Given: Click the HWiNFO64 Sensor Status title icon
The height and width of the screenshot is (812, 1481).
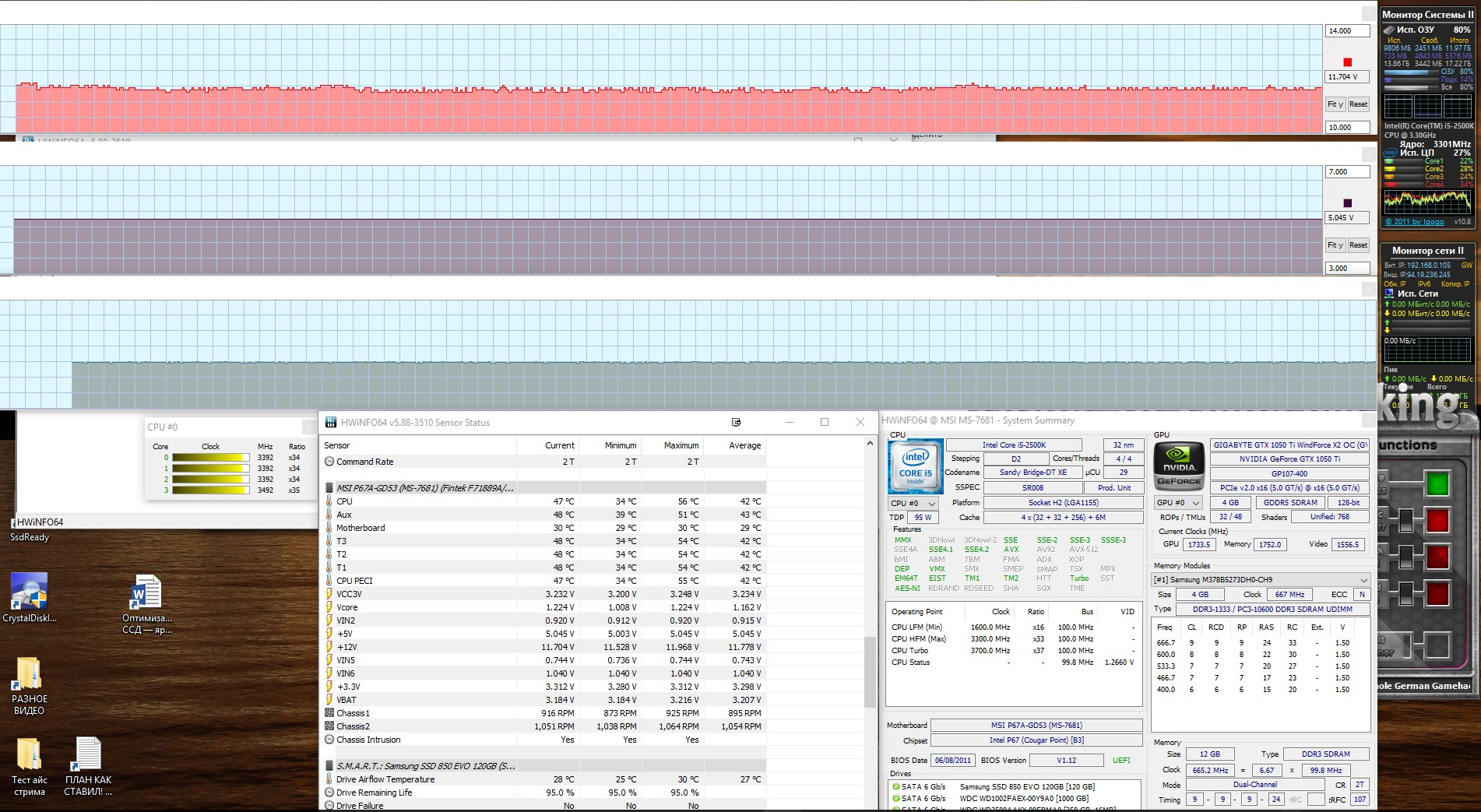Looking at the screenshot, I should click(x=330, y=423).
